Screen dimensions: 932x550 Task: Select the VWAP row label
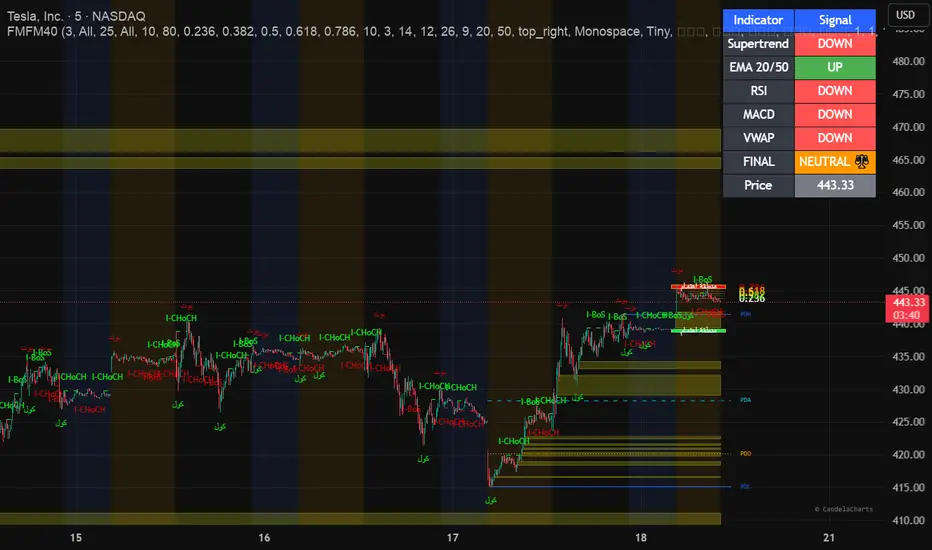[x=758, y=138]
